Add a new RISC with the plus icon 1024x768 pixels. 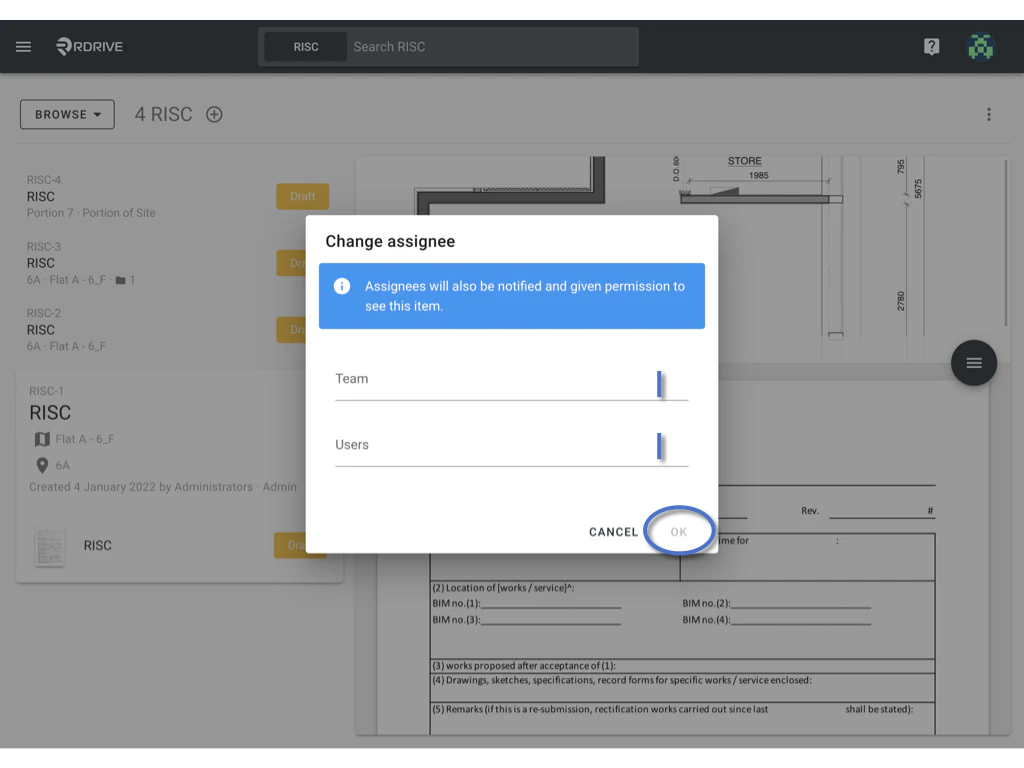tap(213, 114)
